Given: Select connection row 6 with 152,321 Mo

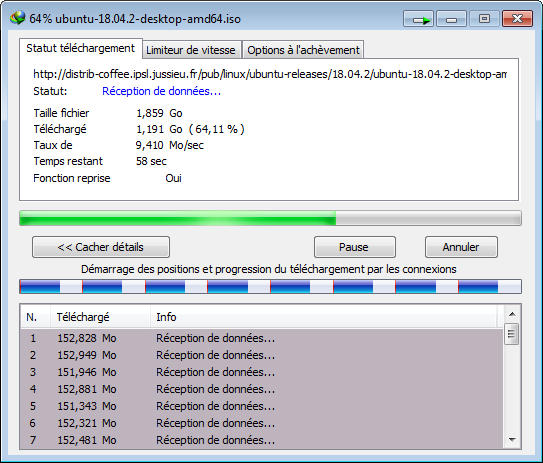Looking at the screenshot, I should pos(261,423).
